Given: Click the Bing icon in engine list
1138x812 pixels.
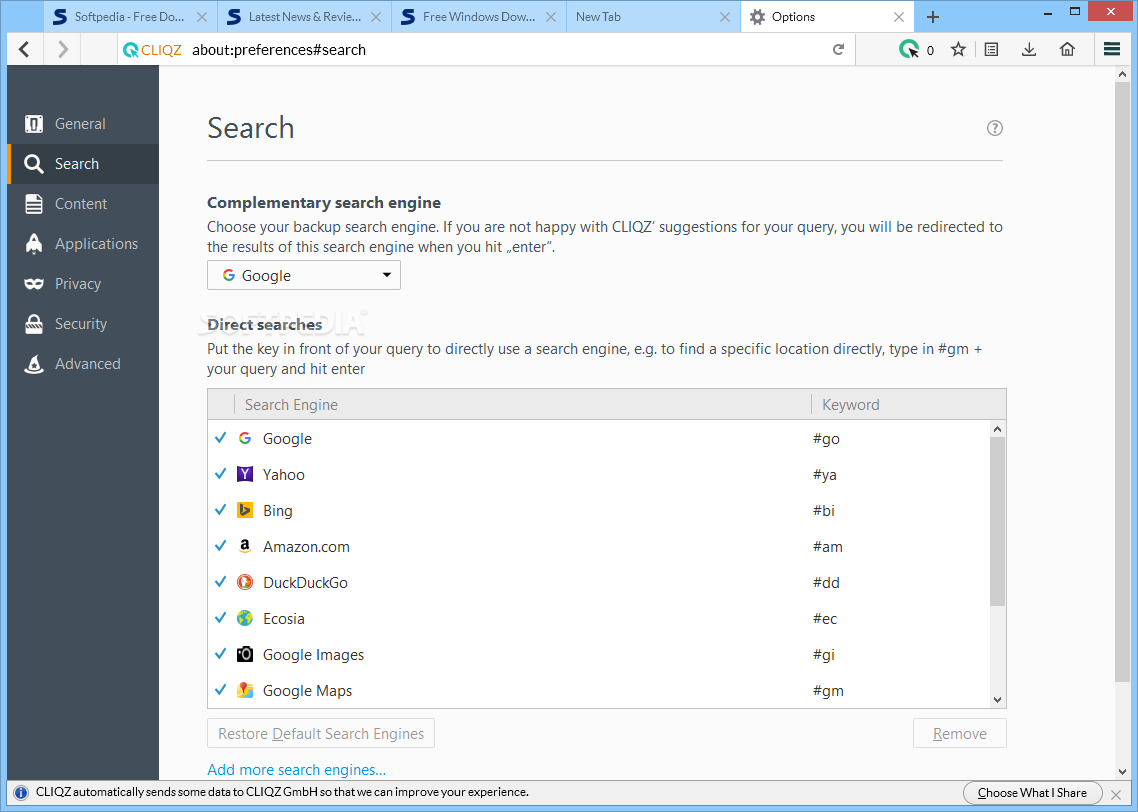Looking at the screenshot, I should click(245, 510).
